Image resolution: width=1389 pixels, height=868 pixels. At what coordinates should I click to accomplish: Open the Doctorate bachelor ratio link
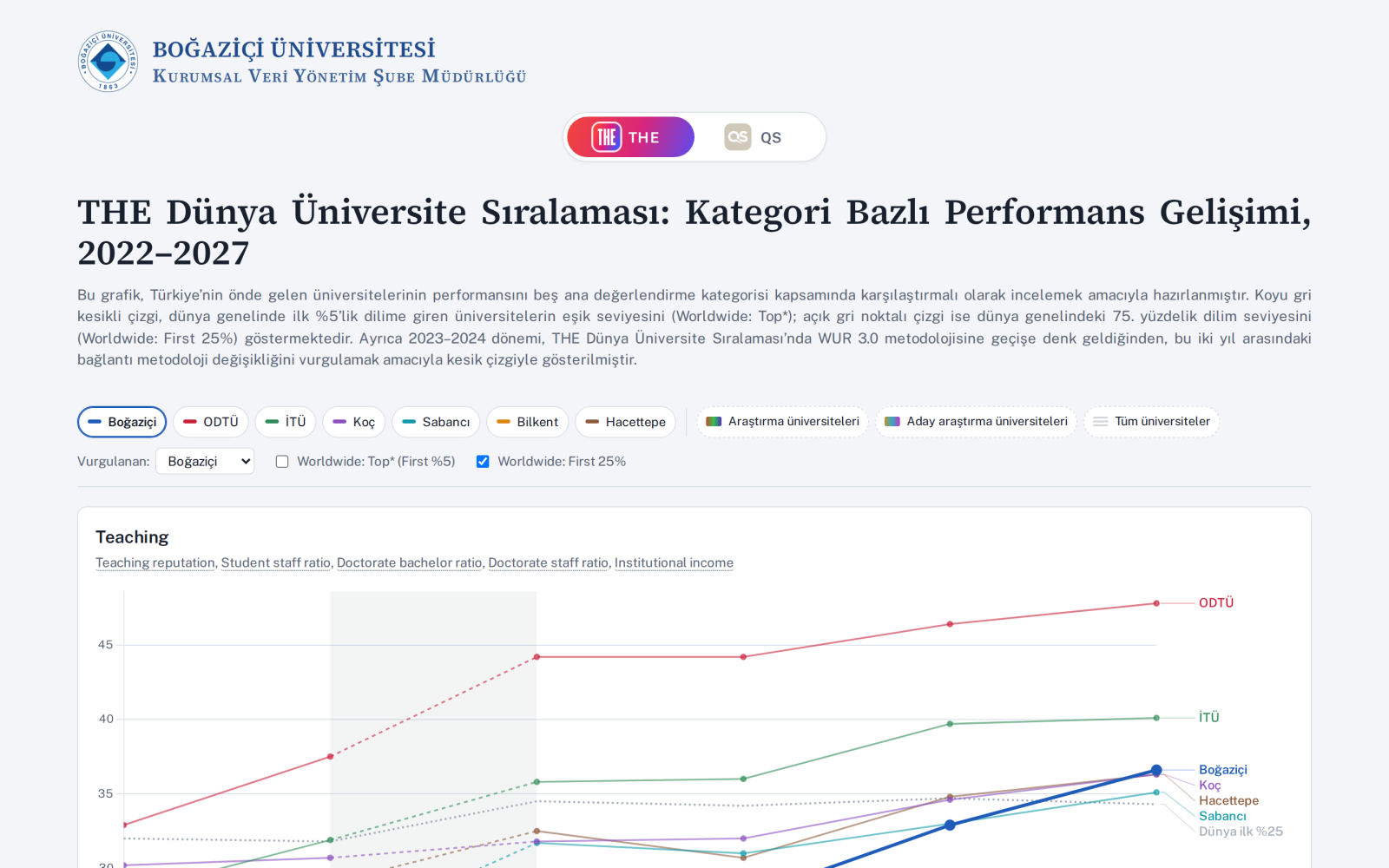[410, 562]
